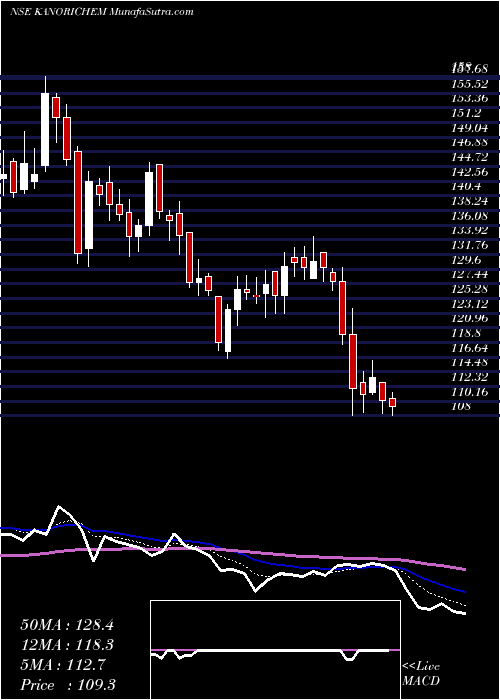500x700 pixels.
Task: Select the 129.6 axis value
Action: tap(466, 260)
